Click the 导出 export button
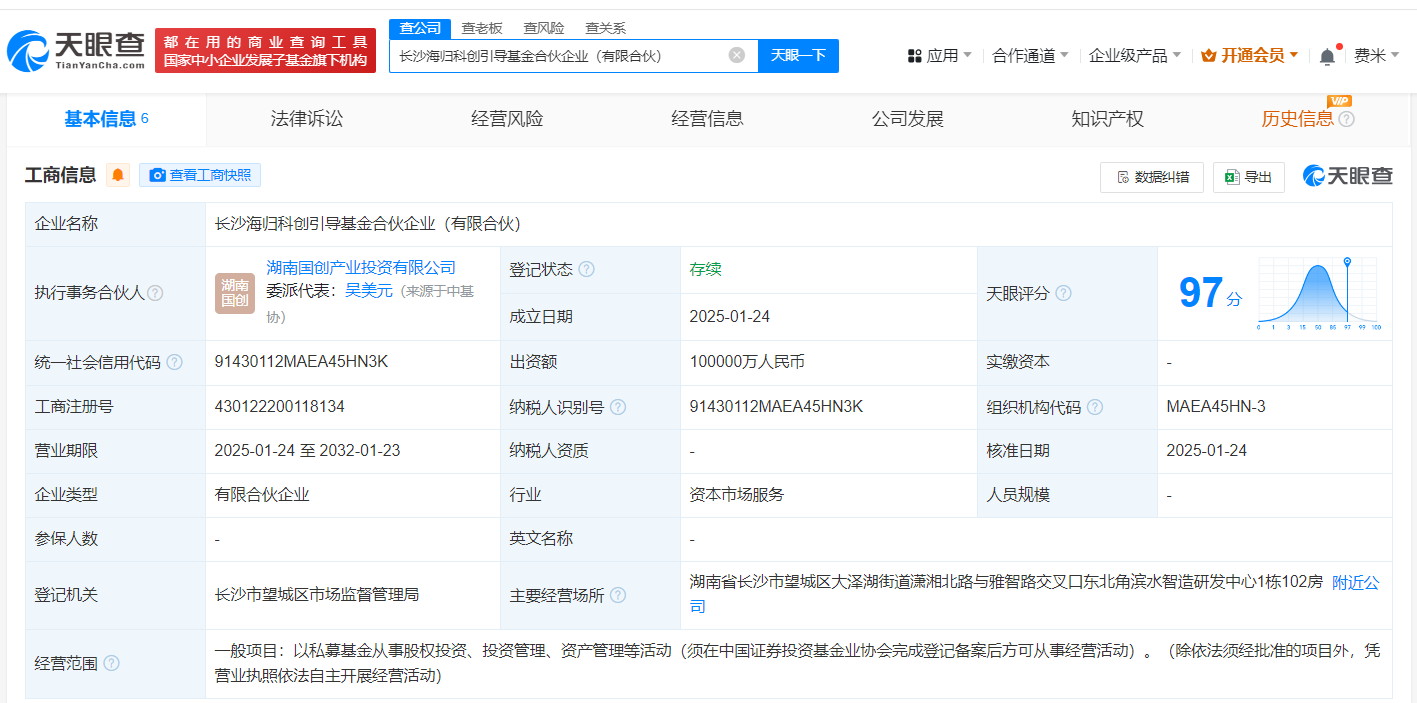Image resolution: width=1417 pixels, height=703 pixels. coord(1248,177)
